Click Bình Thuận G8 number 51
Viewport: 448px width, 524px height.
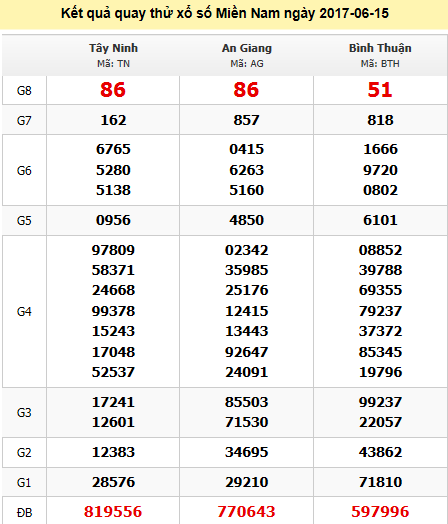coord(380,90)
